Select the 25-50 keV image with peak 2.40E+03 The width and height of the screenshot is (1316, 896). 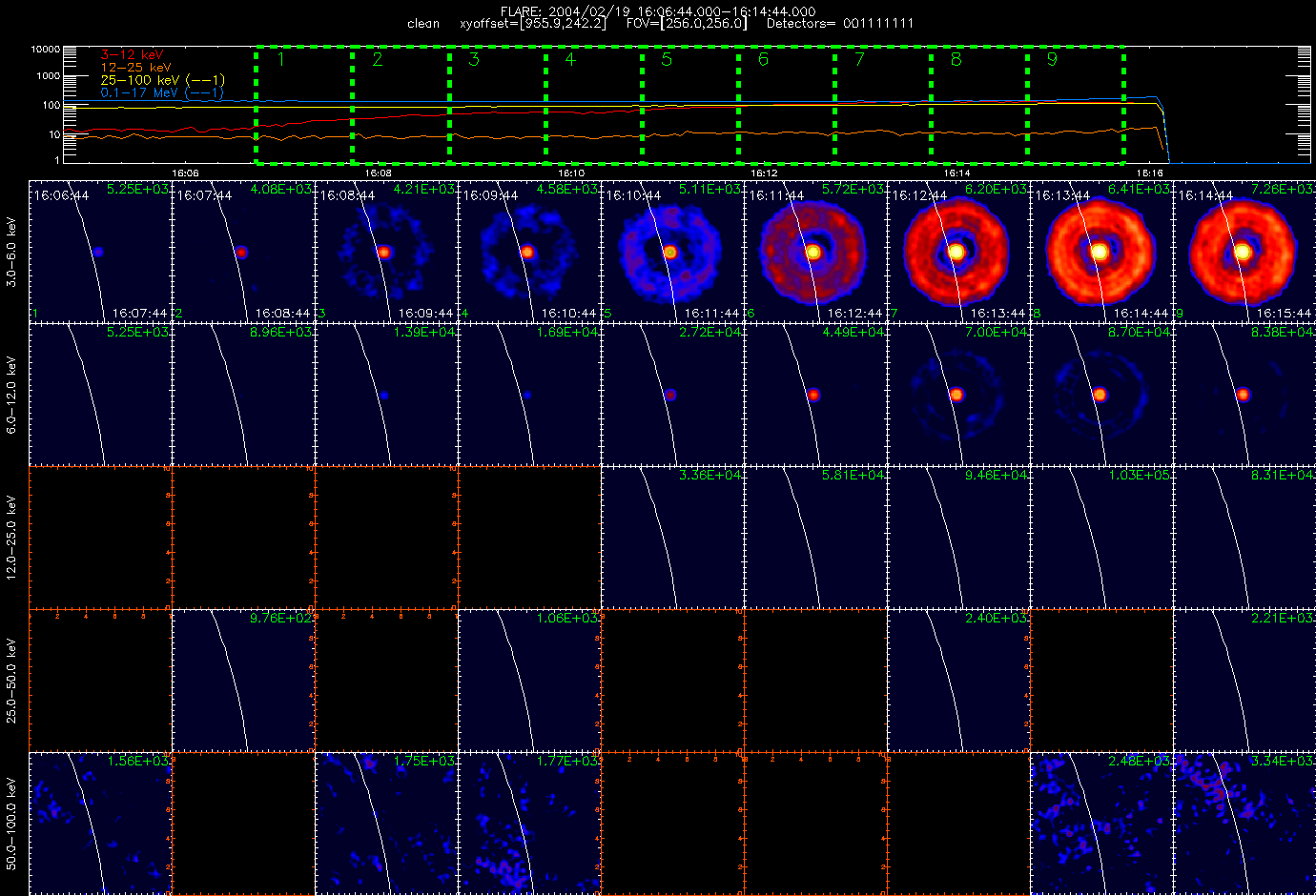coord(959,681)
